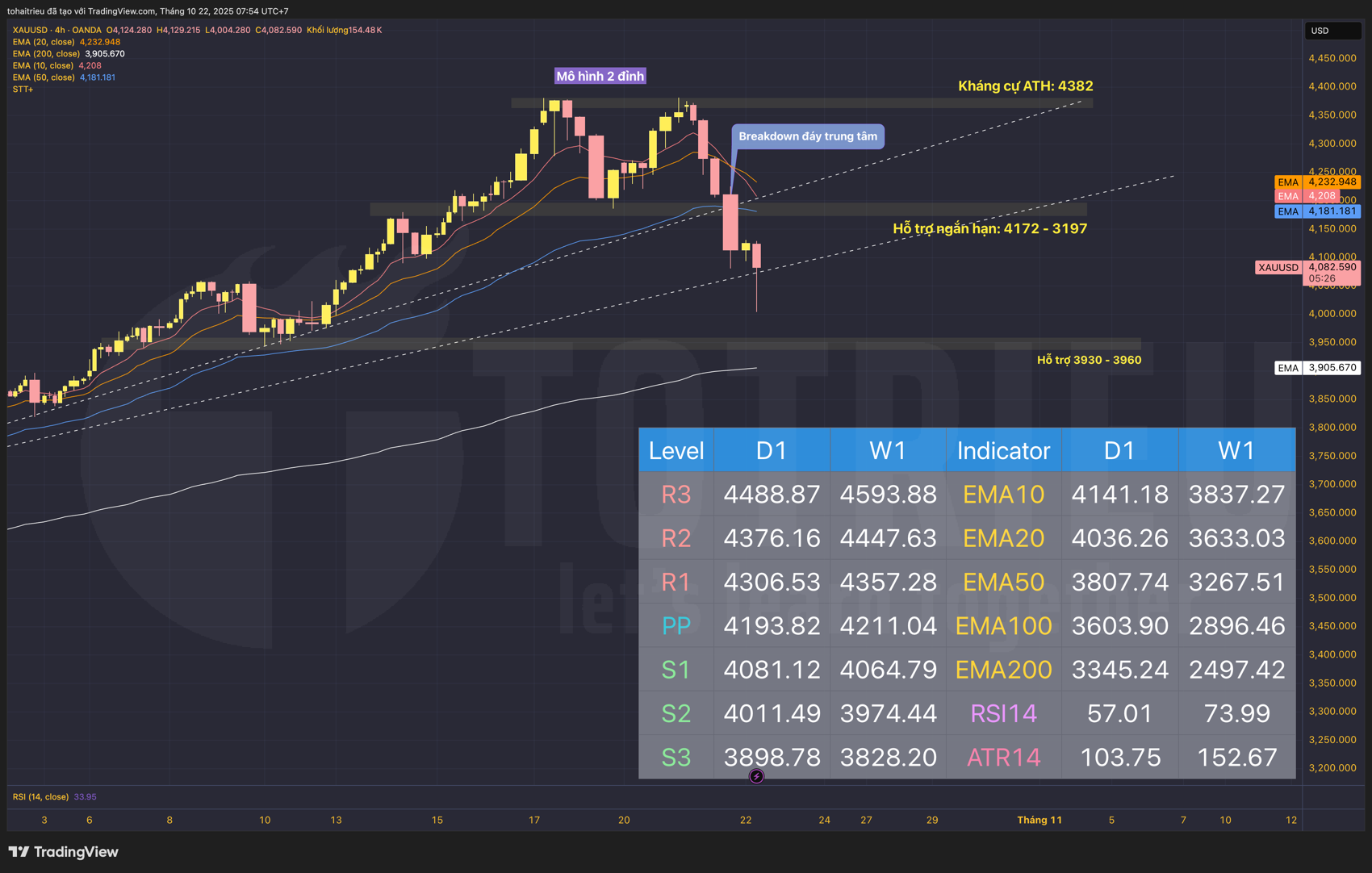The height and width of the screenshot is (873, 1372).
Task: Click the blue EMA 4,181.181 price tag
Action: 1317,211
